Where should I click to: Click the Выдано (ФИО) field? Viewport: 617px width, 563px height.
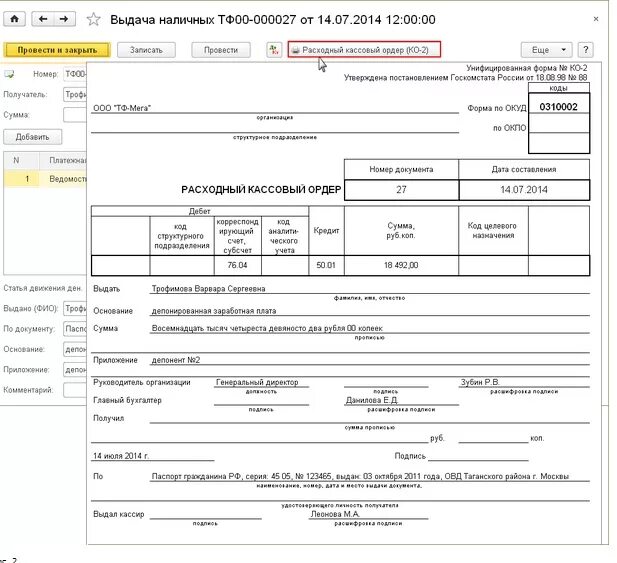coord(75,308)
